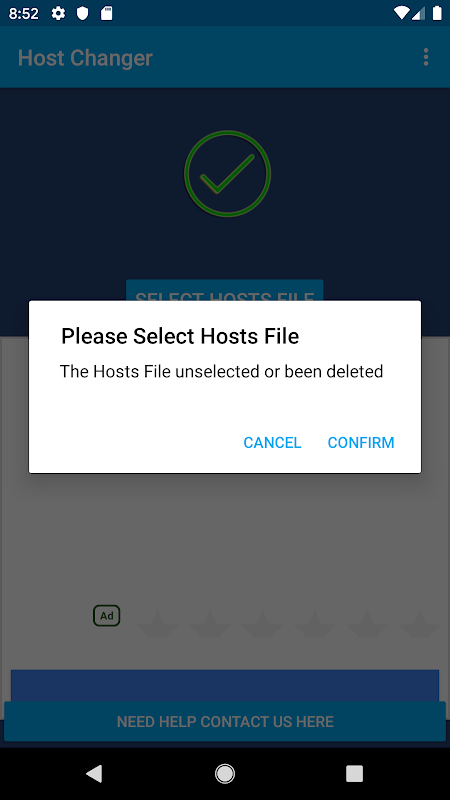Open recent apps with square button
Screen dimensions: 450x800
tap(354, 773)
